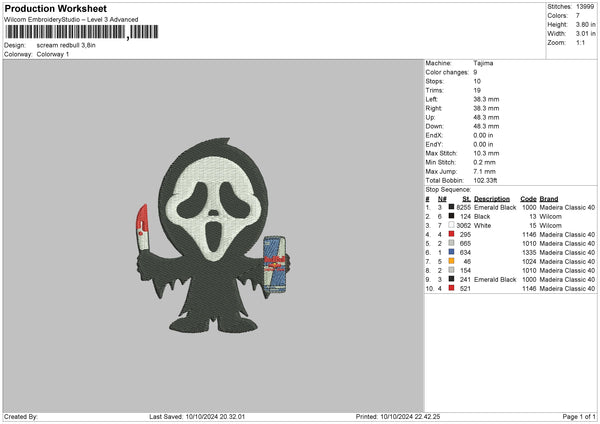This screenshot has height=424, width=600.
Task: Click the 'Page 1 of 1' footer text
Action: (579, 416)
